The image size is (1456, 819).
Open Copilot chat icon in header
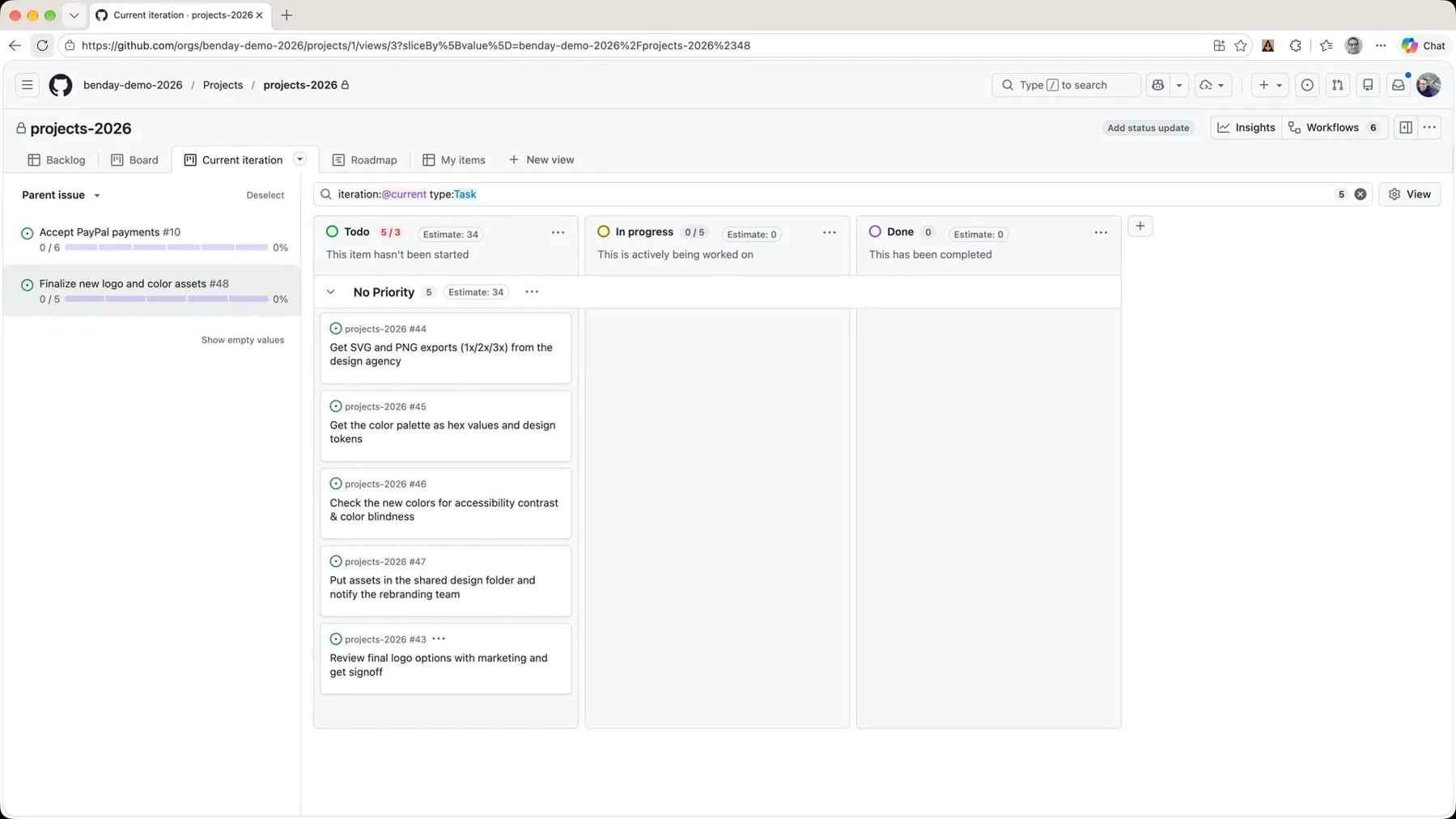[1158, 85]
